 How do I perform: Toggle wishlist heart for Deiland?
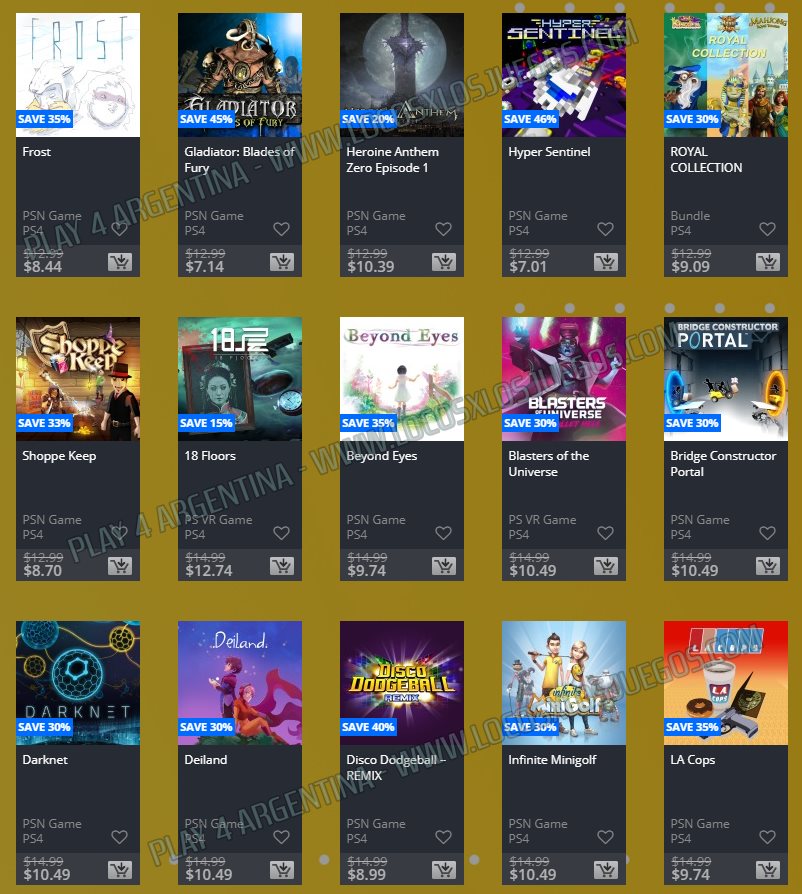click(x=282, y=837)
